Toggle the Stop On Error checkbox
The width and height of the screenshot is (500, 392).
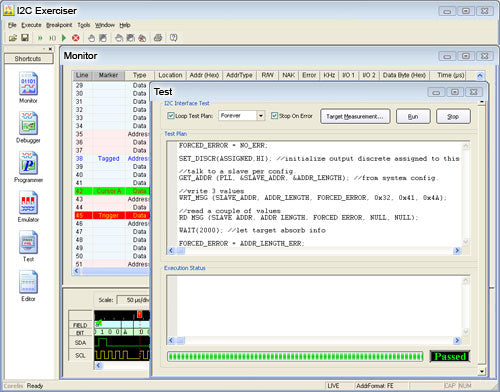coord(274,116)
